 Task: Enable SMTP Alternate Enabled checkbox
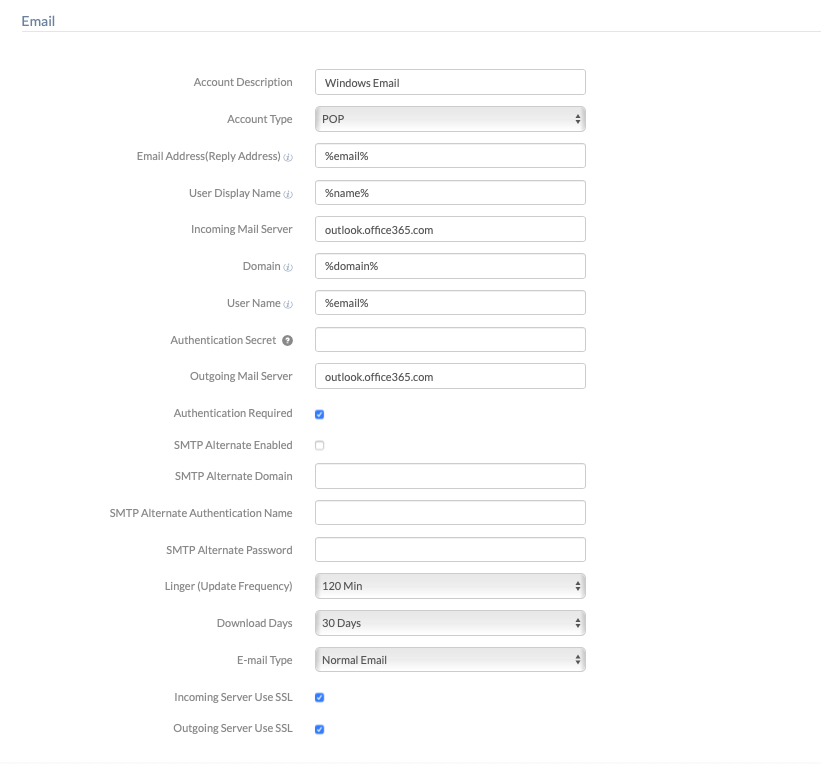pos(319,445)
